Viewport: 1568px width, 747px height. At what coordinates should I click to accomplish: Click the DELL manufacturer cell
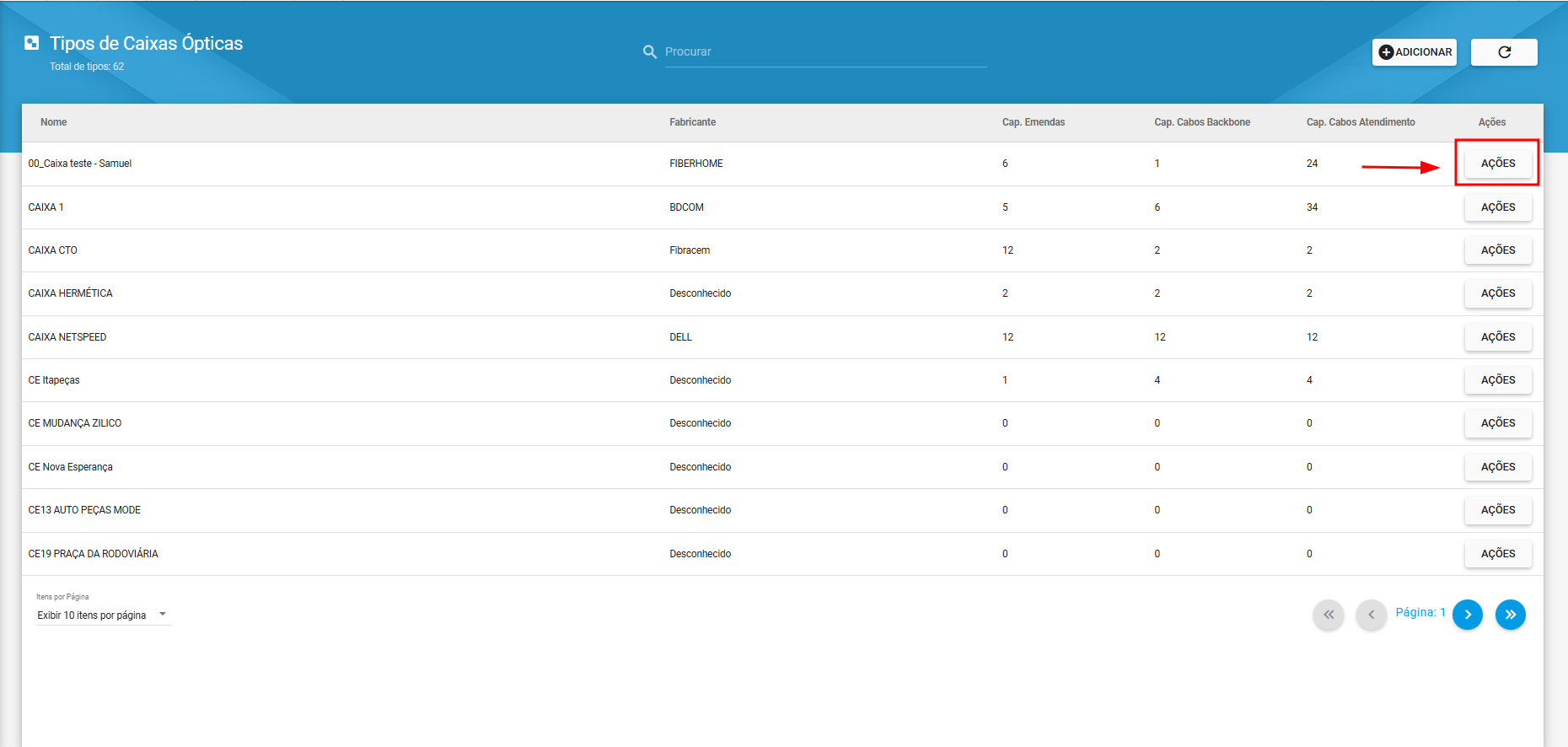pyautogui.click(x=680, y=337)
